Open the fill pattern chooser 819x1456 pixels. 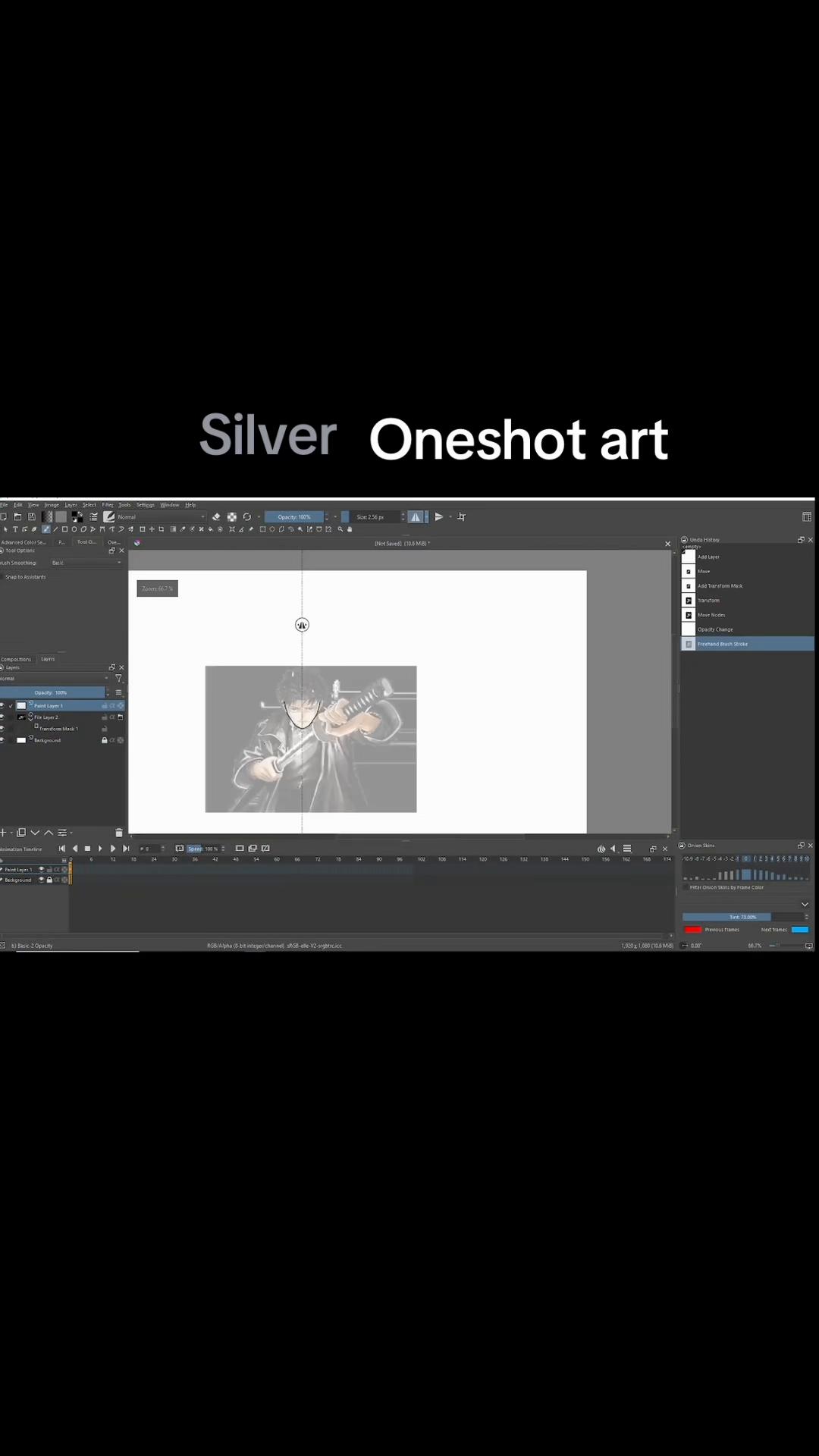pos(61,516)
